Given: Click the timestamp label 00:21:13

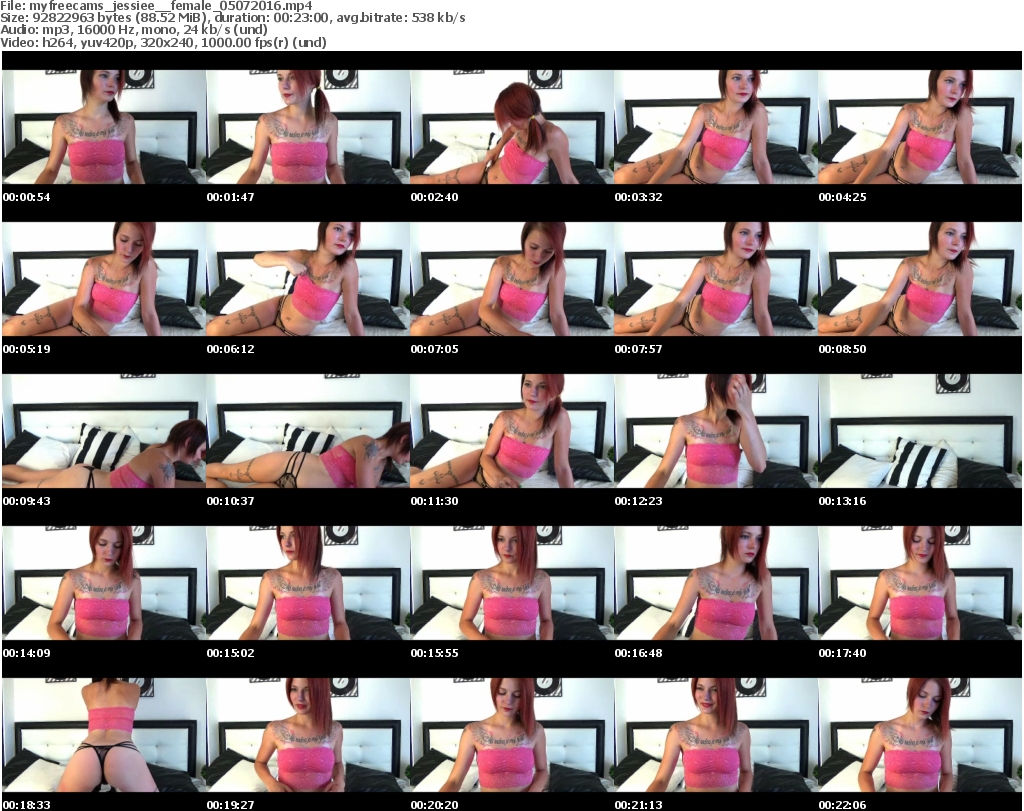Looking at the screenshot, I should tap(638, 805).
